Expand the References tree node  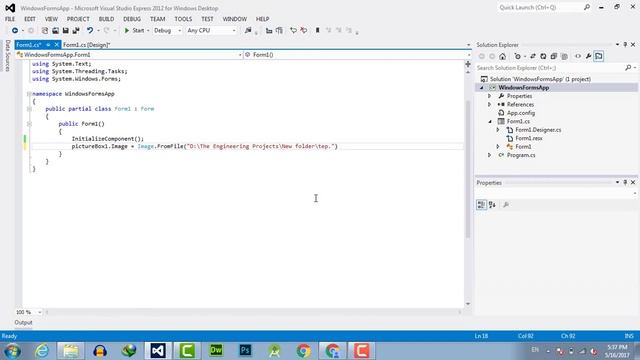(x=490, y=104)
